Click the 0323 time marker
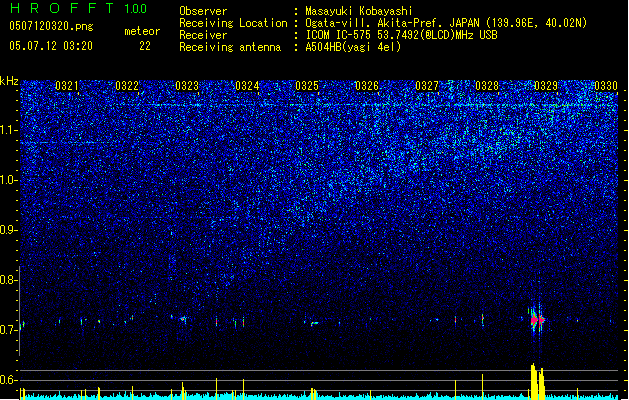629x400 pixels. point(187,86)
